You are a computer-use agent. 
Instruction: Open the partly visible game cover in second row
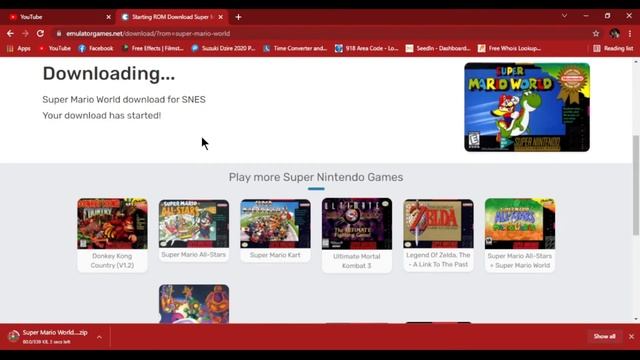coord(194,304)
